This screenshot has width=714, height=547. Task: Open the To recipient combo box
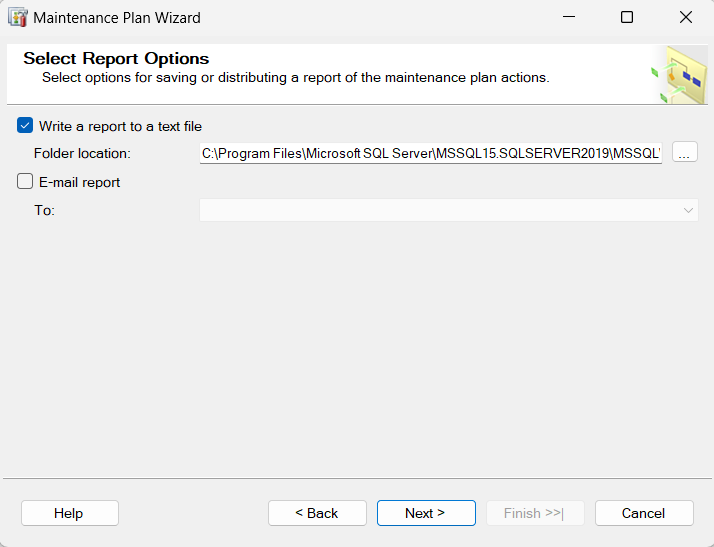tap(449, 210)
